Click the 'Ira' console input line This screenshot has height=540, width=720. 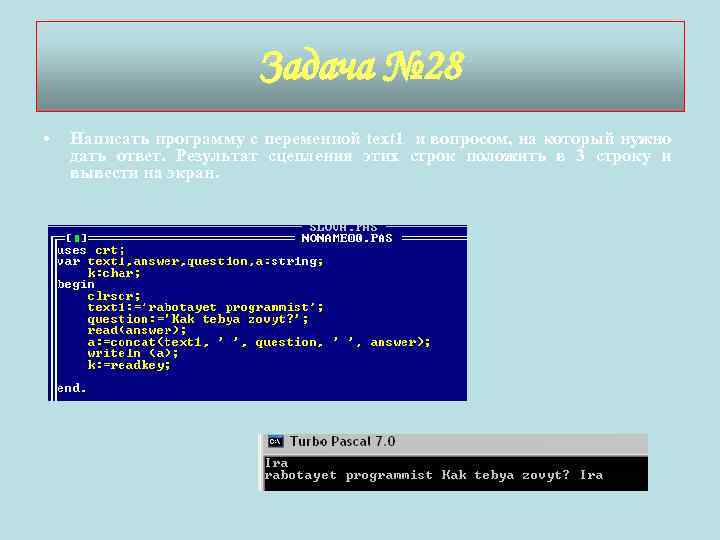pyautogui.click(x=276, y=463)
